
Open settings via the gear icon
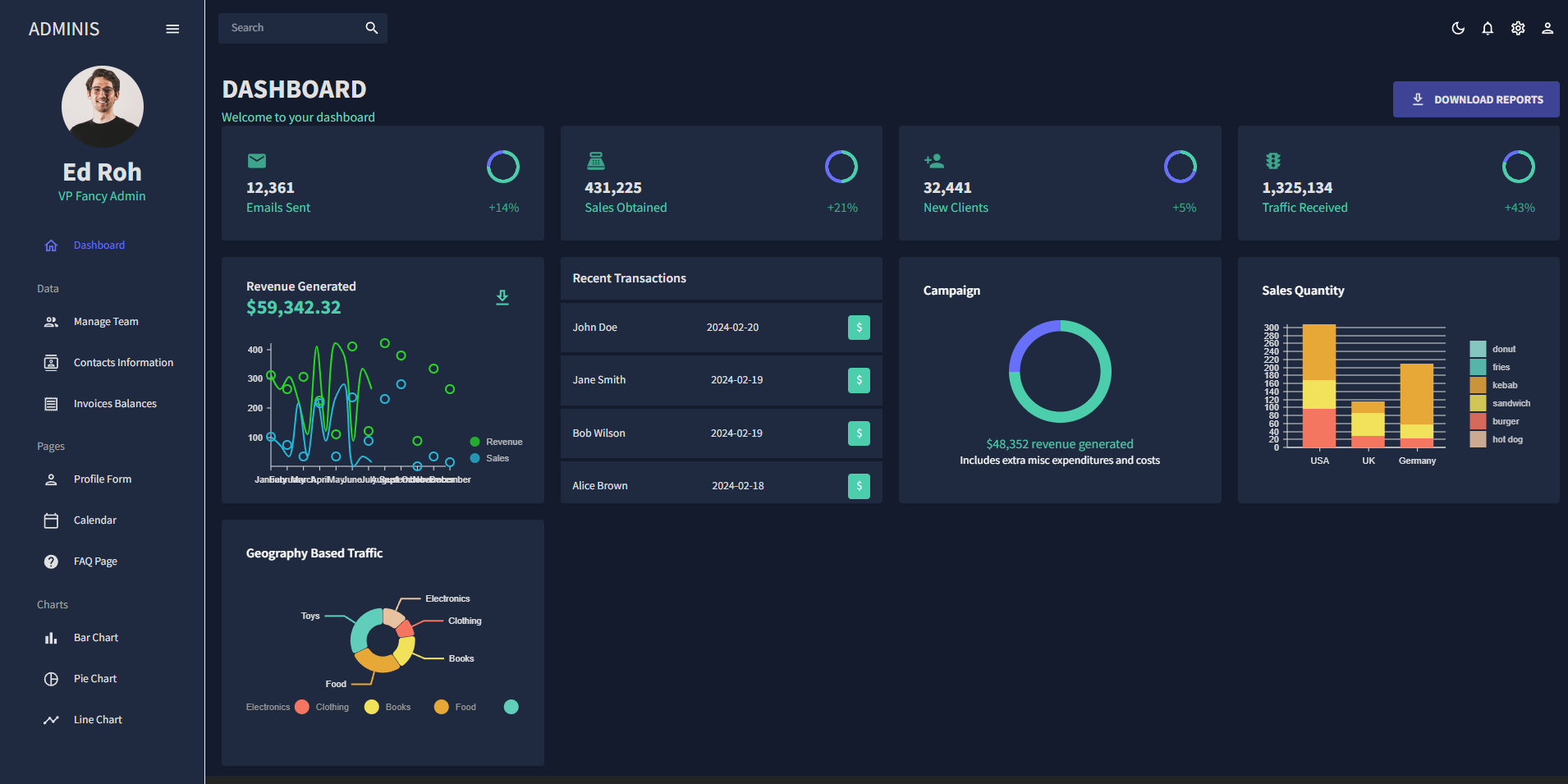1517,28
